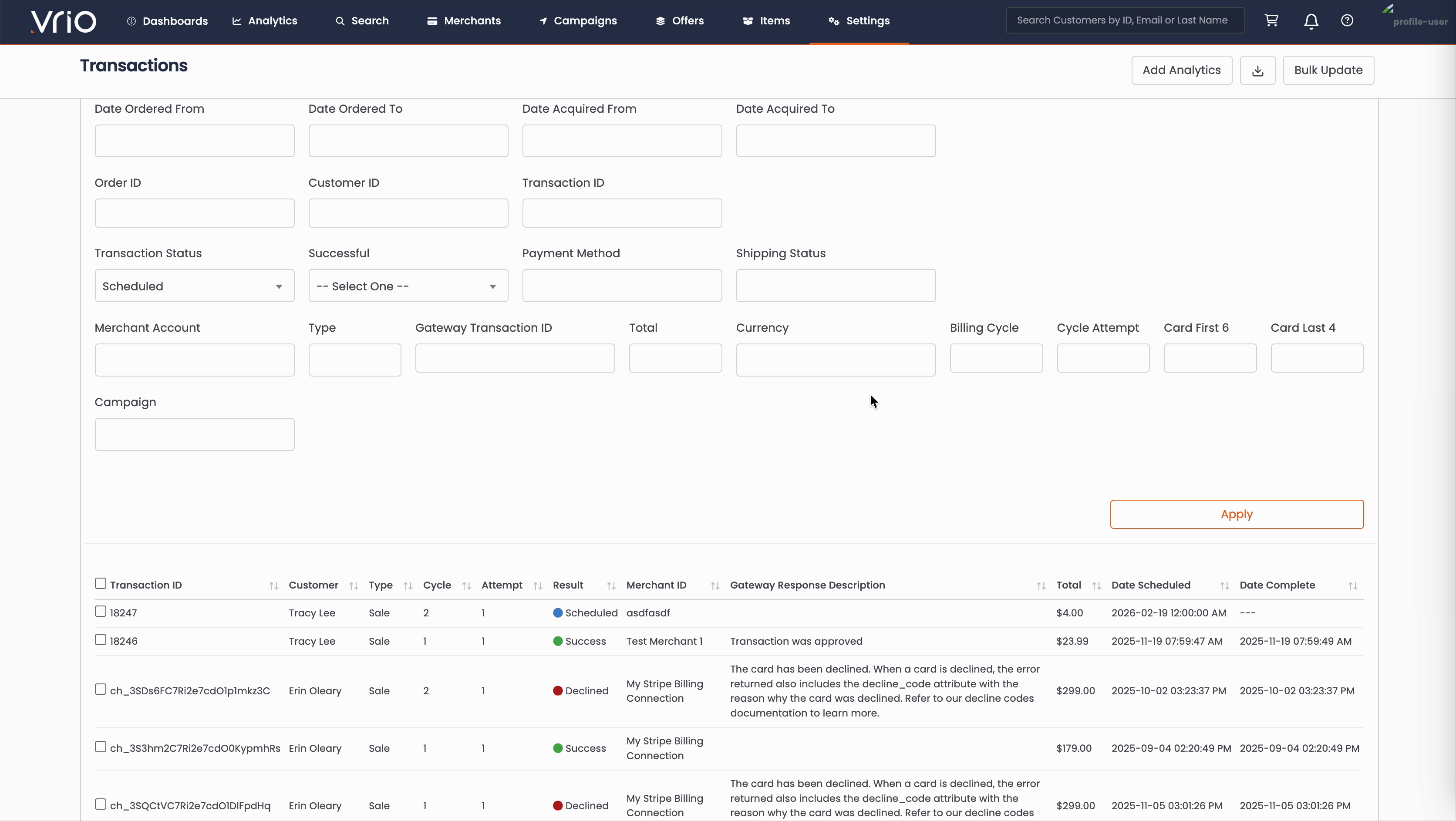Click the help question mark icon
Image resolution: width=1456 pixels, height=821 pixels.
(x=1347, y=20)
